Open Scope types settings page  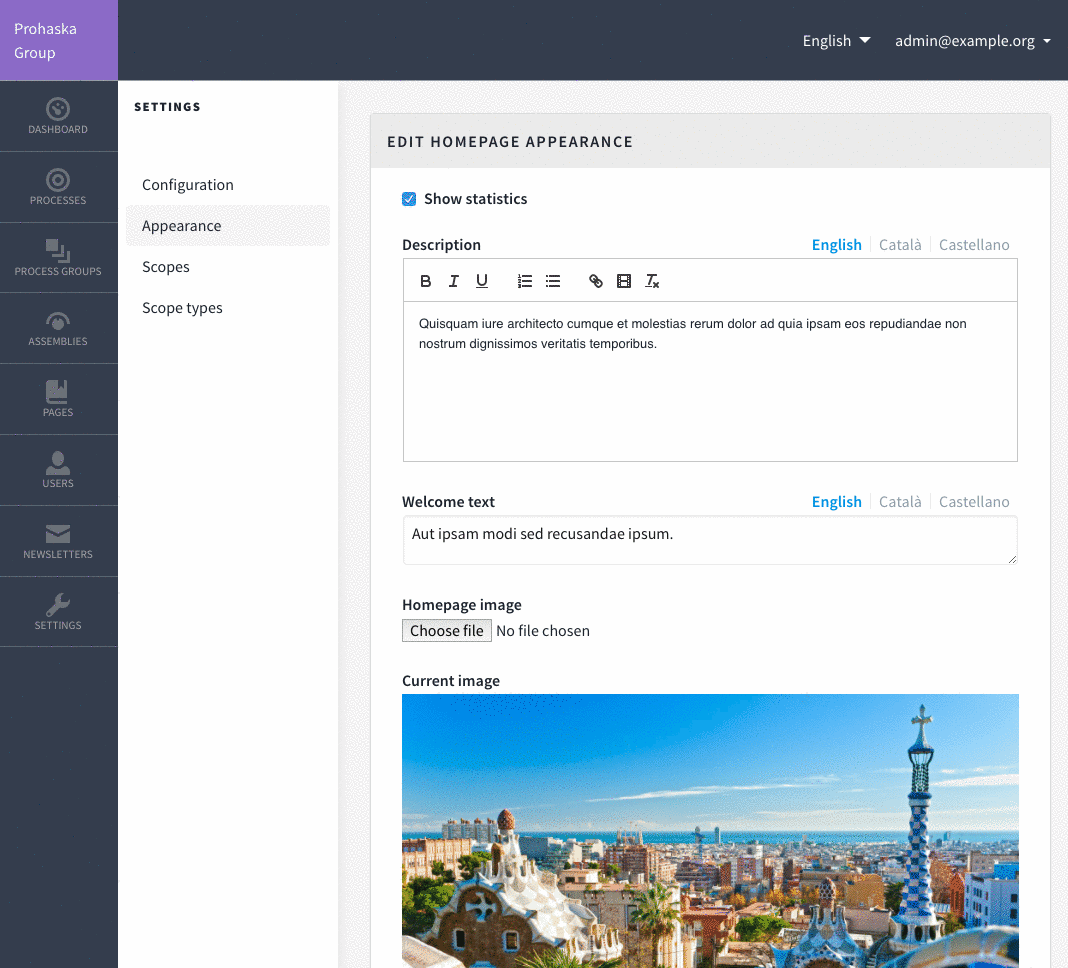point(182,308)
